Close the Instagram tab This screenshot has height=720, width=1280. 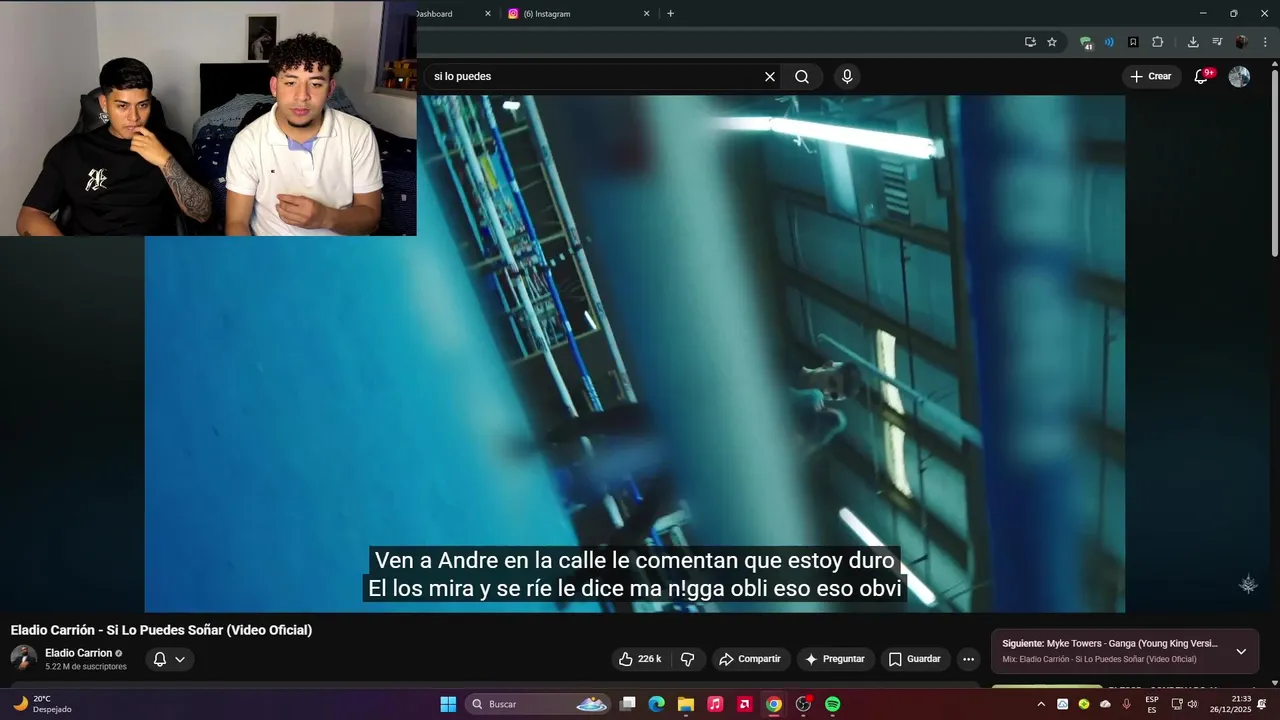(x=646, y=14)
